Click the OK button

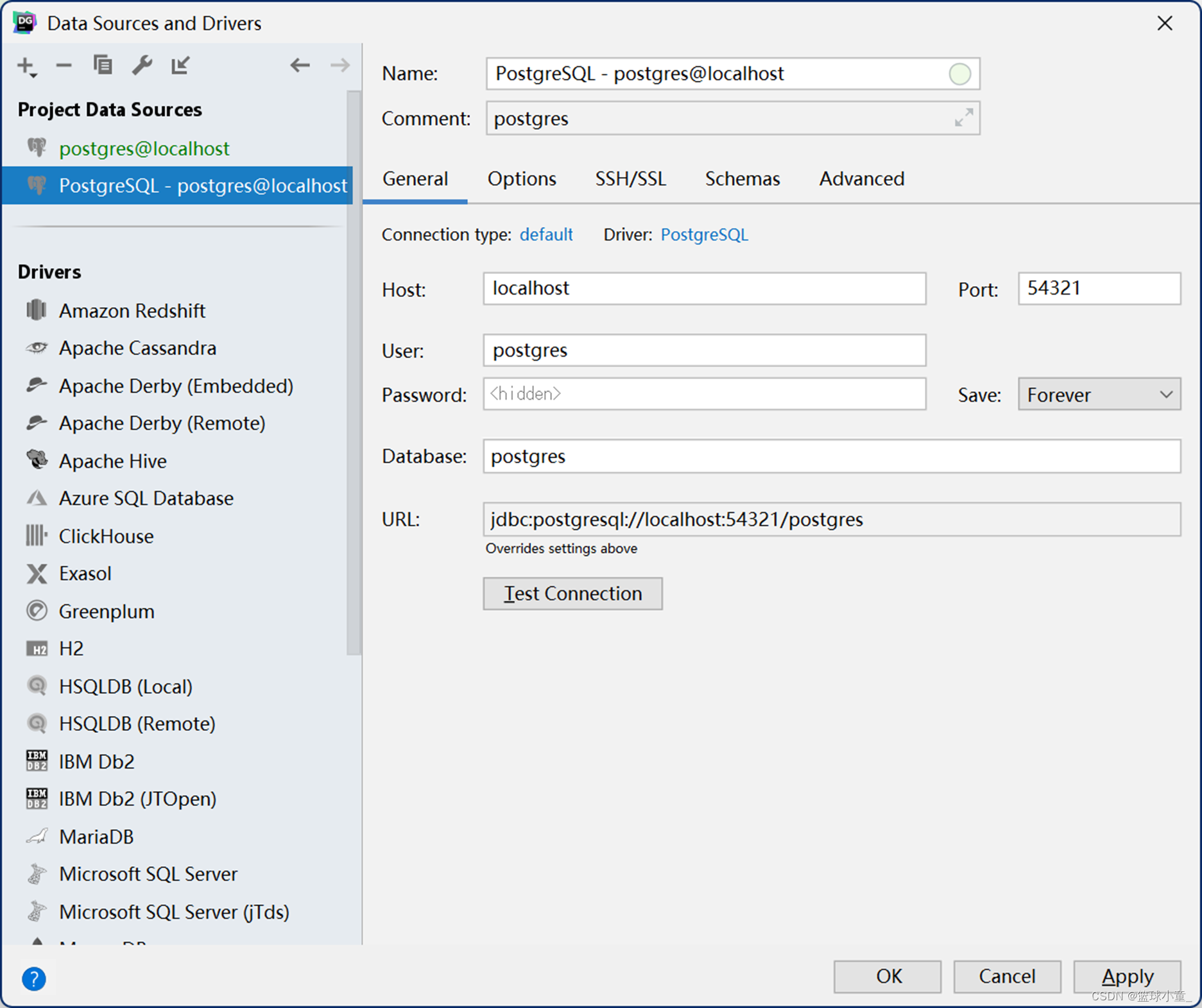[888, 977]
